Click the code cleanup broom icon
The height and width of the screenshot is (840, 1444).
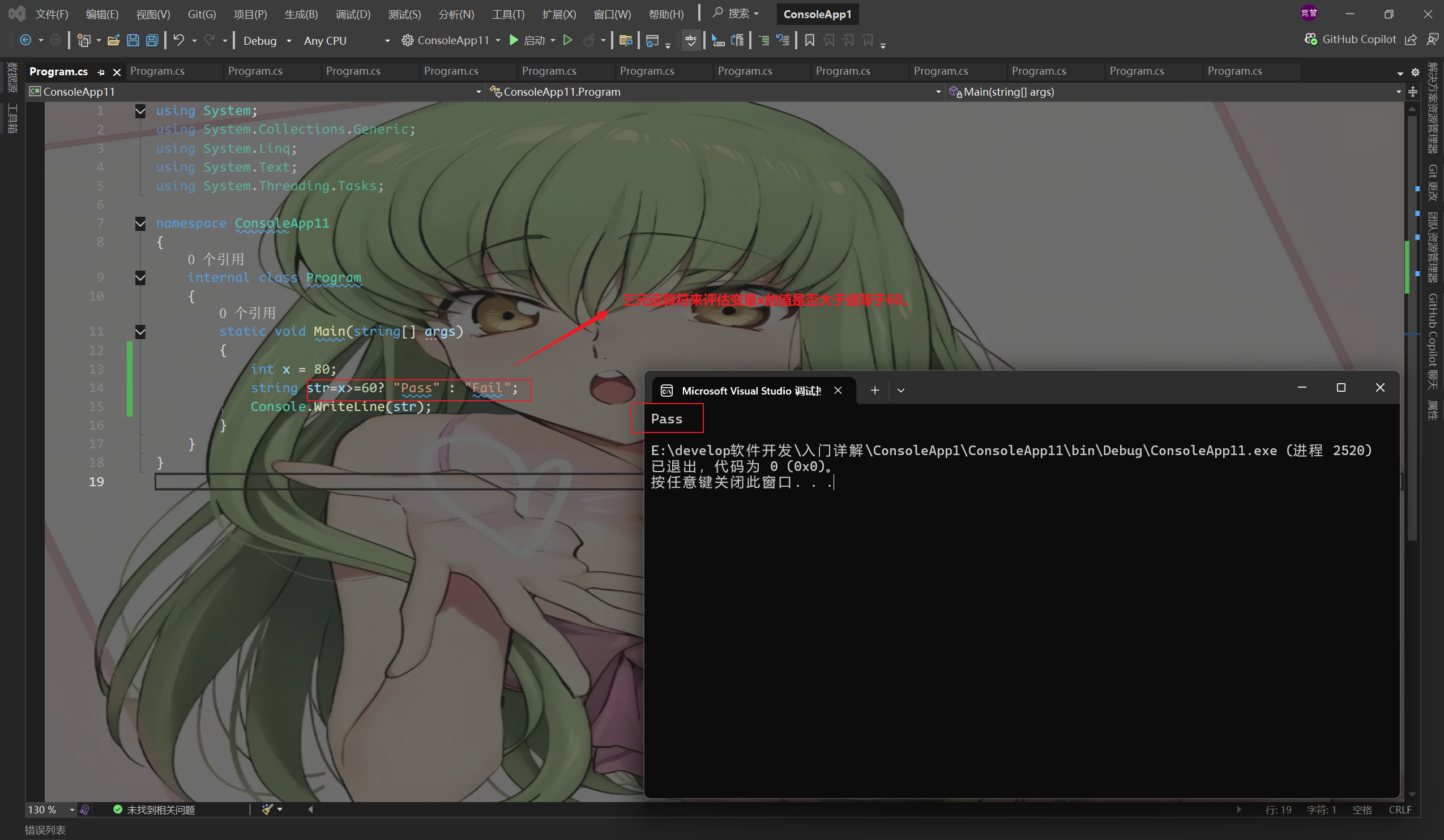268,809
